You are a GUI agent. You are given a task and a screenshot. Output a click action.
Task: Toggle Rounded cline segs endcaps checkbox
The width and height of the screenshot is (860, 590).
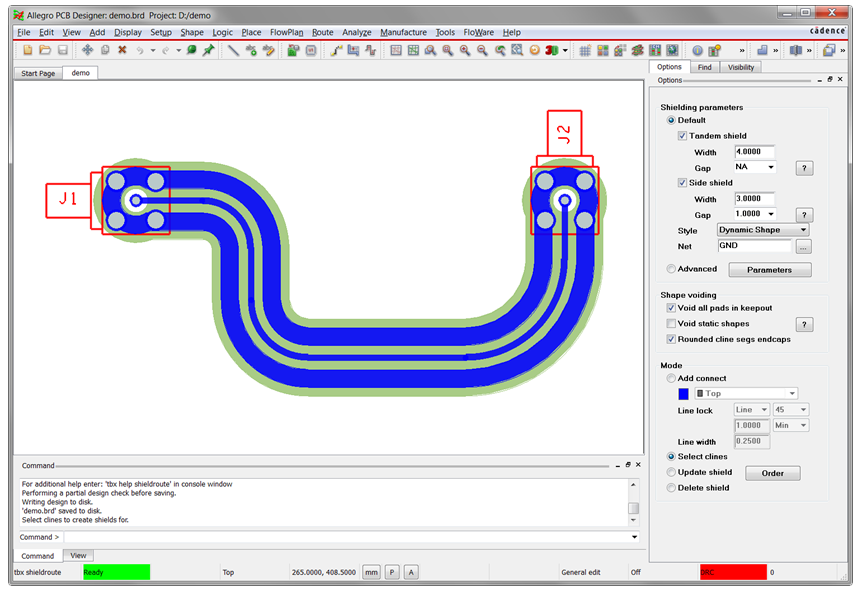[x=670, y=339]
